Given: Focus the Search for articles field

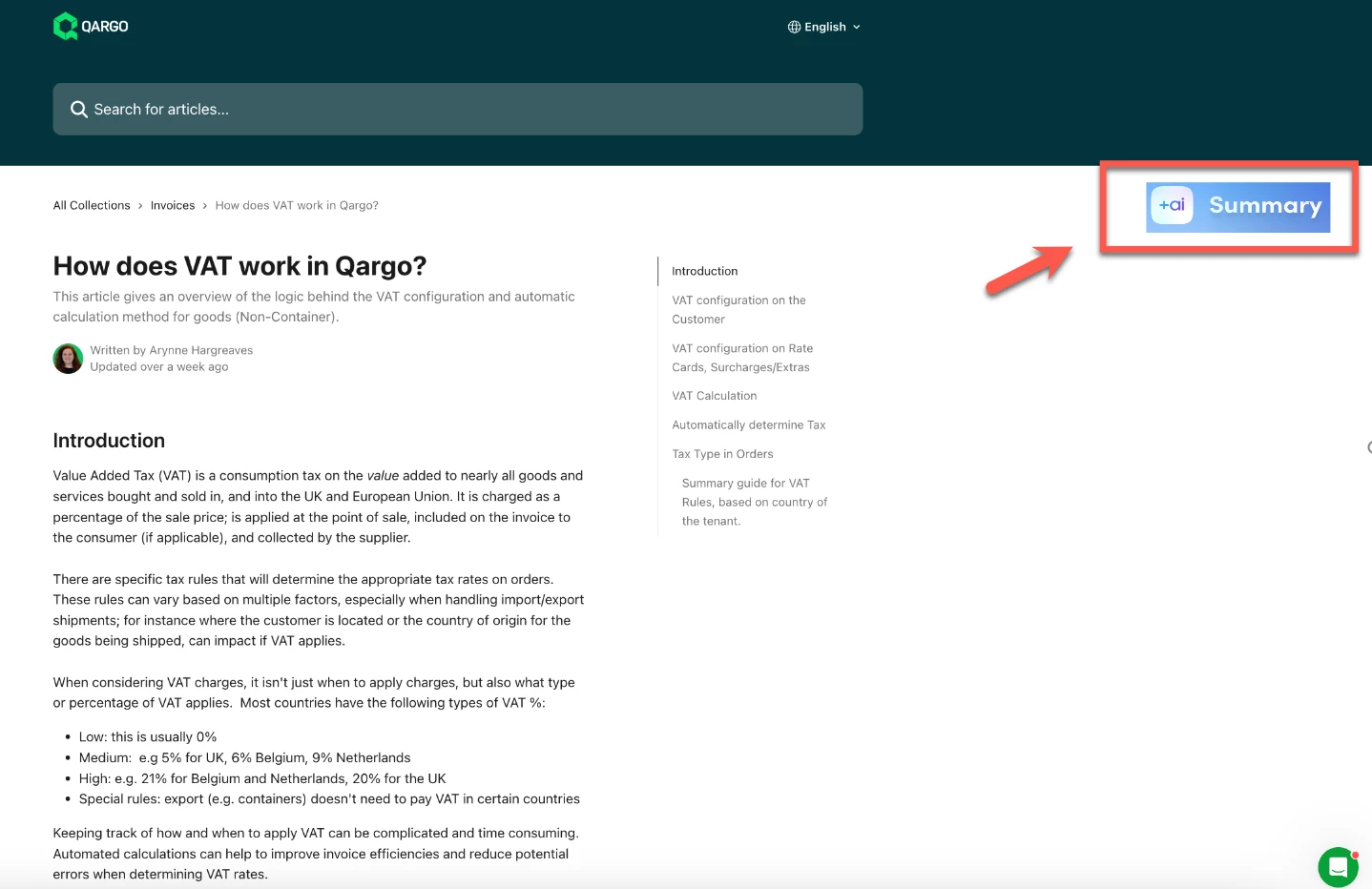Looking at the screenshot, I should tap(458, 109).
